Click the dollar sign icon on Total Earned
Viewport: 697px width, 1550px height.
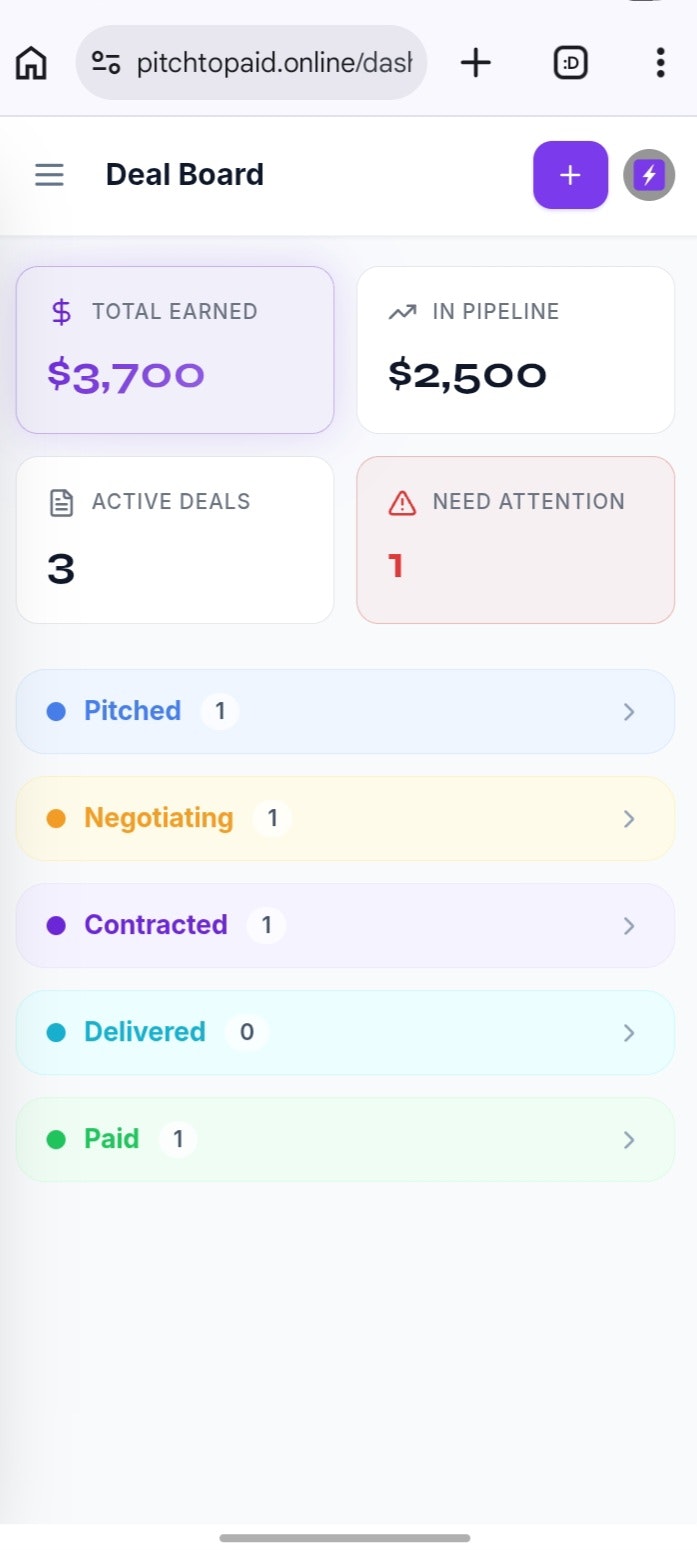tap(62, 311)
